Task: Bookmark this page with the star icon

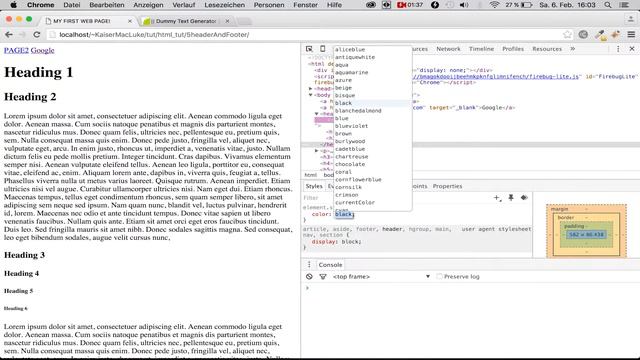Action: click(x=567, y=35)
